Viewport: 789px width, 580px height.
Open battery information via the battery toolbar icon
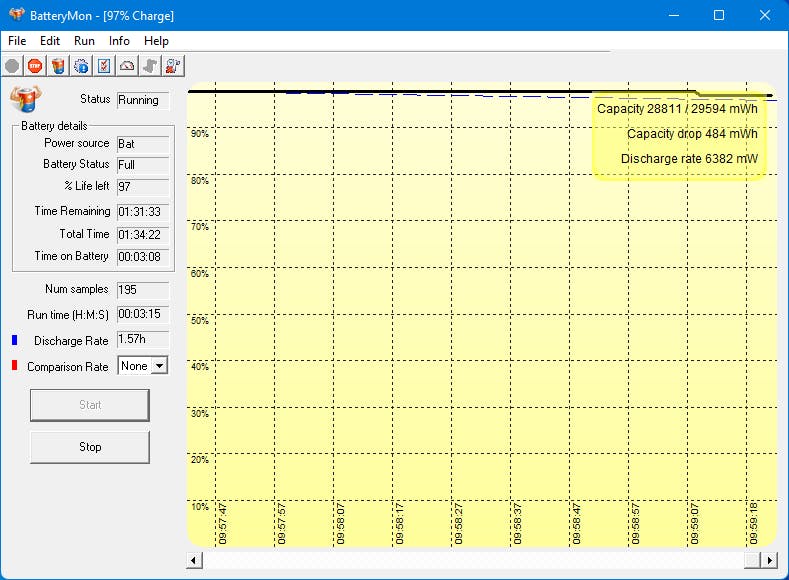point(58,66)
